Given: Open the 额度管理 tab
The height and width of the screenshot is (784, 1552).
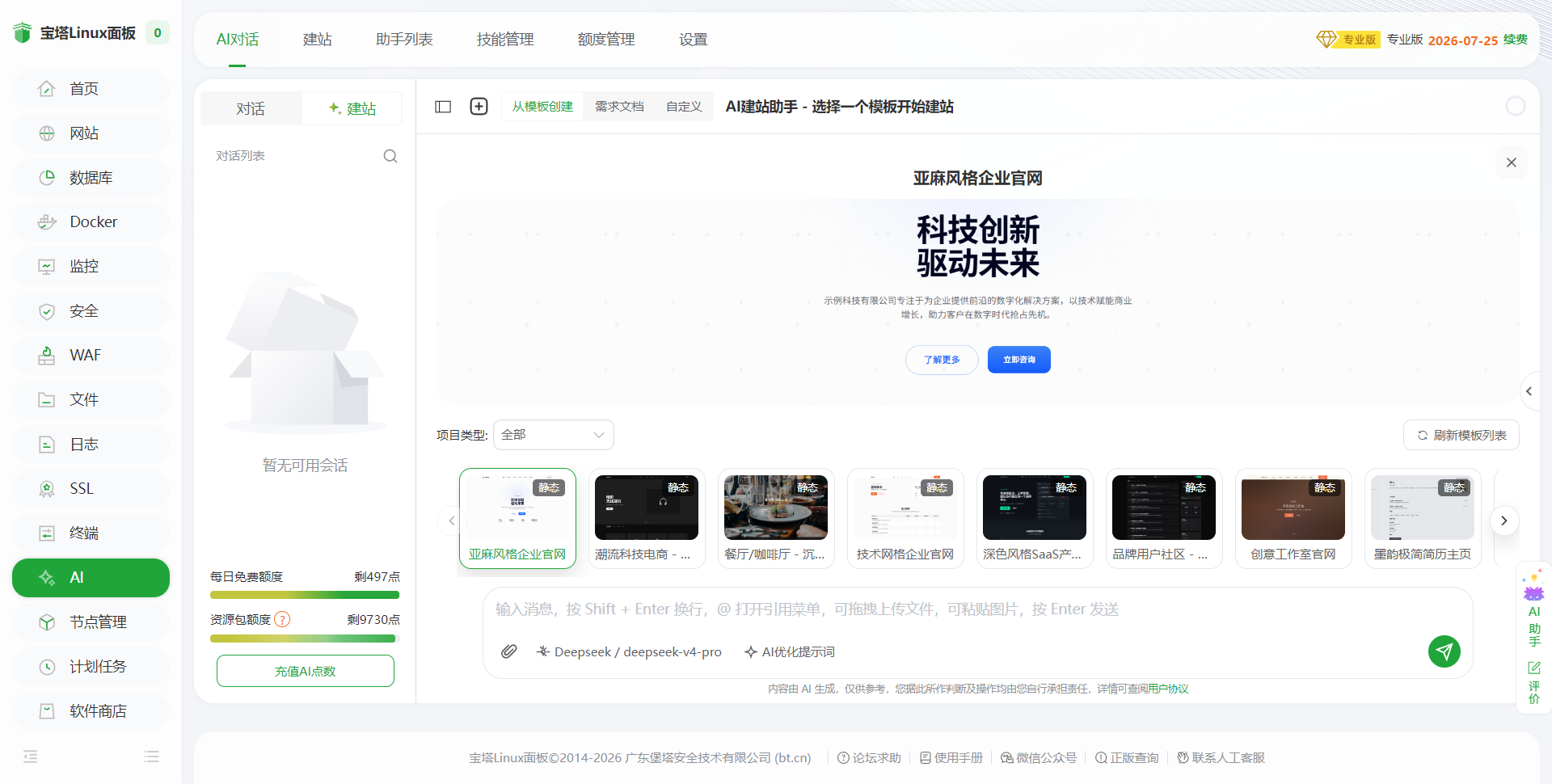Looking at the screenshot, I should tap(606, 40).
